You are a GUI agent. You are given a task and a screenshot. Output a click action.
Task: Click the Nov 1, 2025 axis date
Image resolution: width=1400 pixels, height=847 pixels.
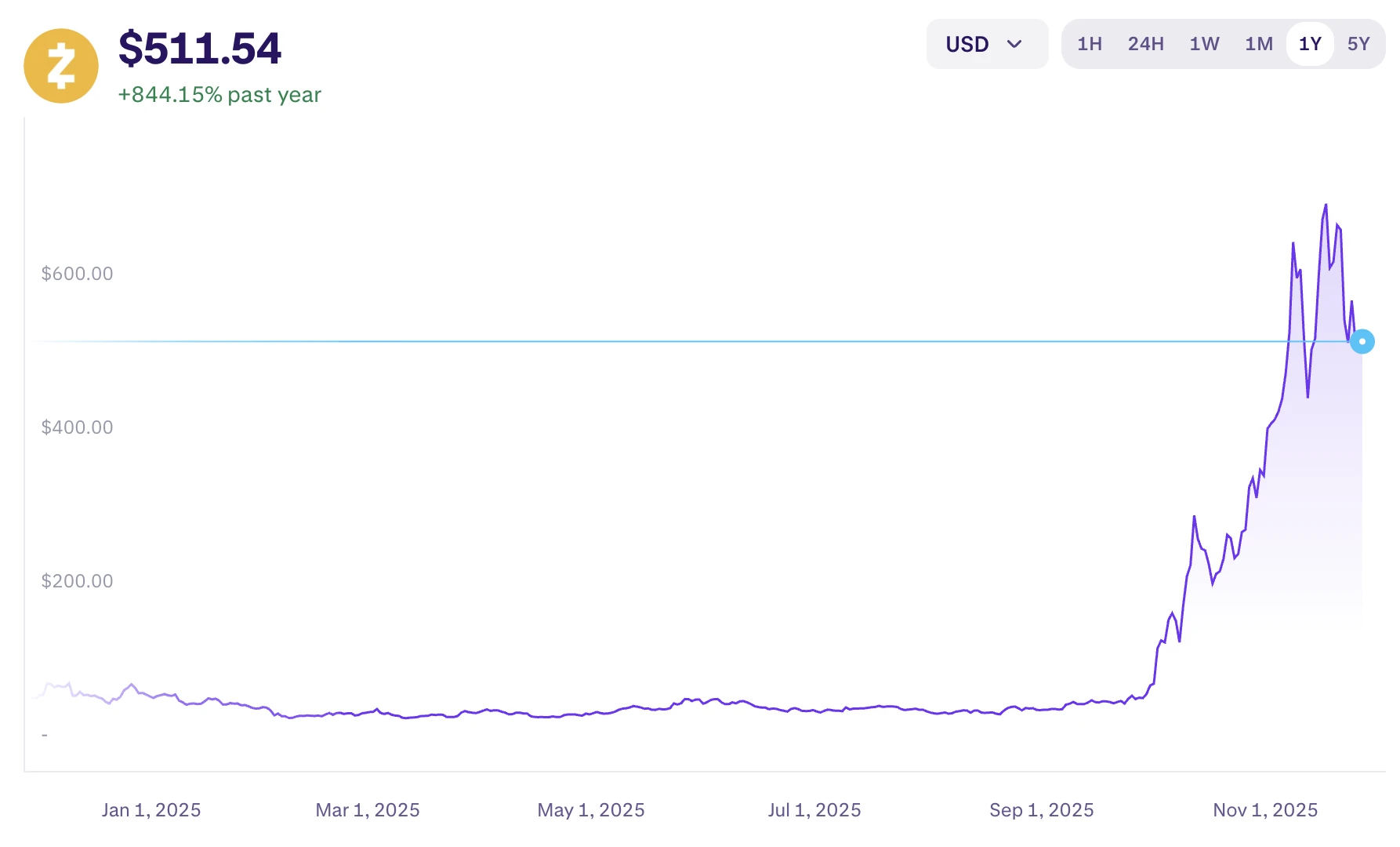[1265, 810]
